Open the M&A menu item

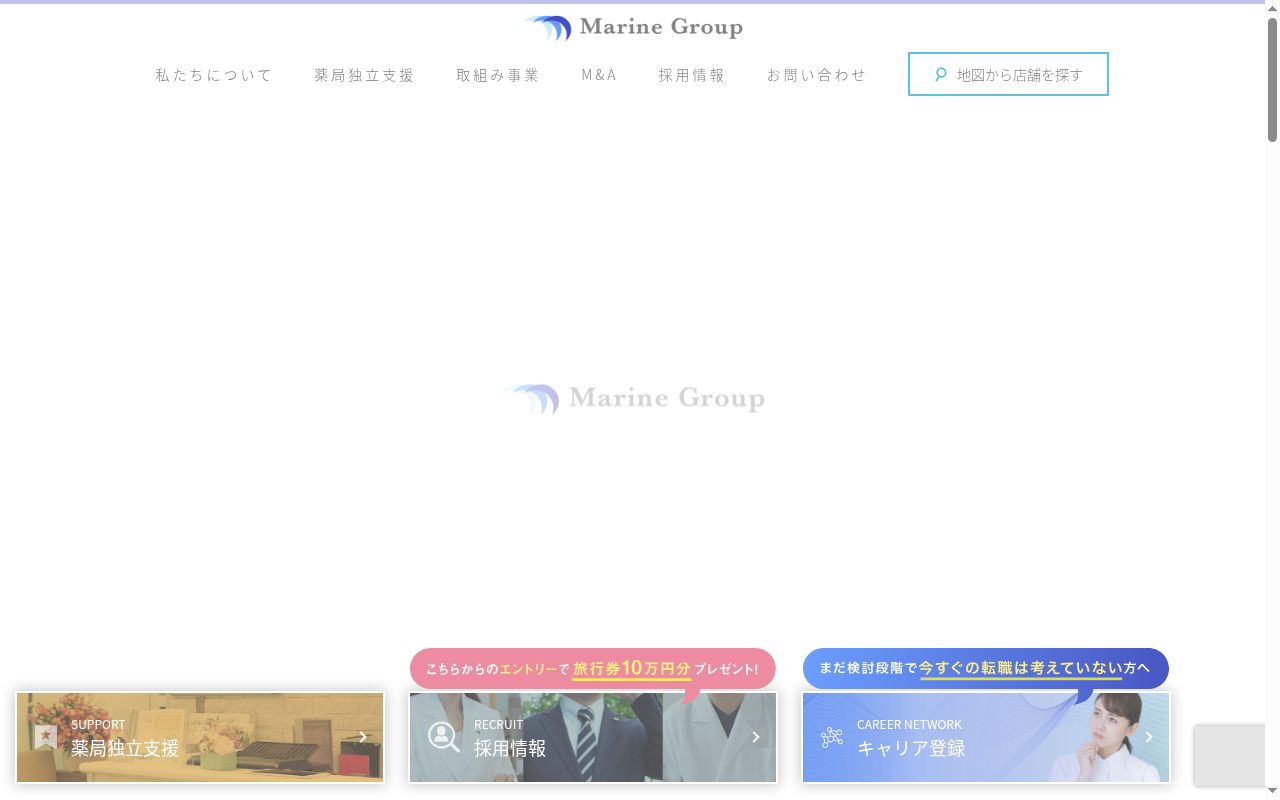coord(599,75)
